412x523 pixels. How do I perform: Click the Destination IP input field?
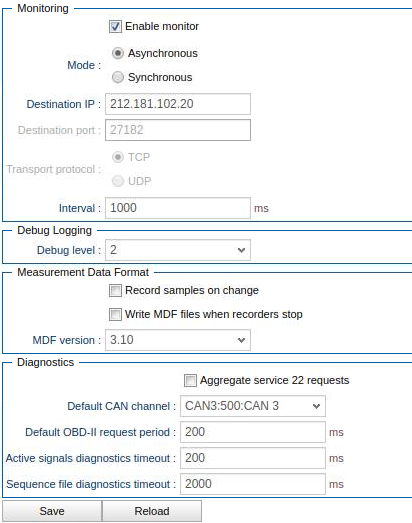point(178,104)
